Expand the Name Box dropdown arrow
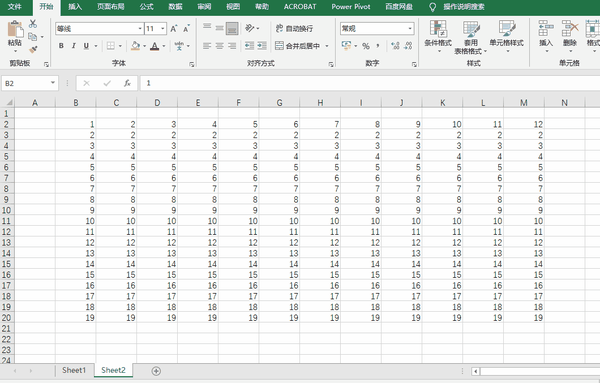The image size is (600, 383). pyautogui.click(x=53, y=83)
